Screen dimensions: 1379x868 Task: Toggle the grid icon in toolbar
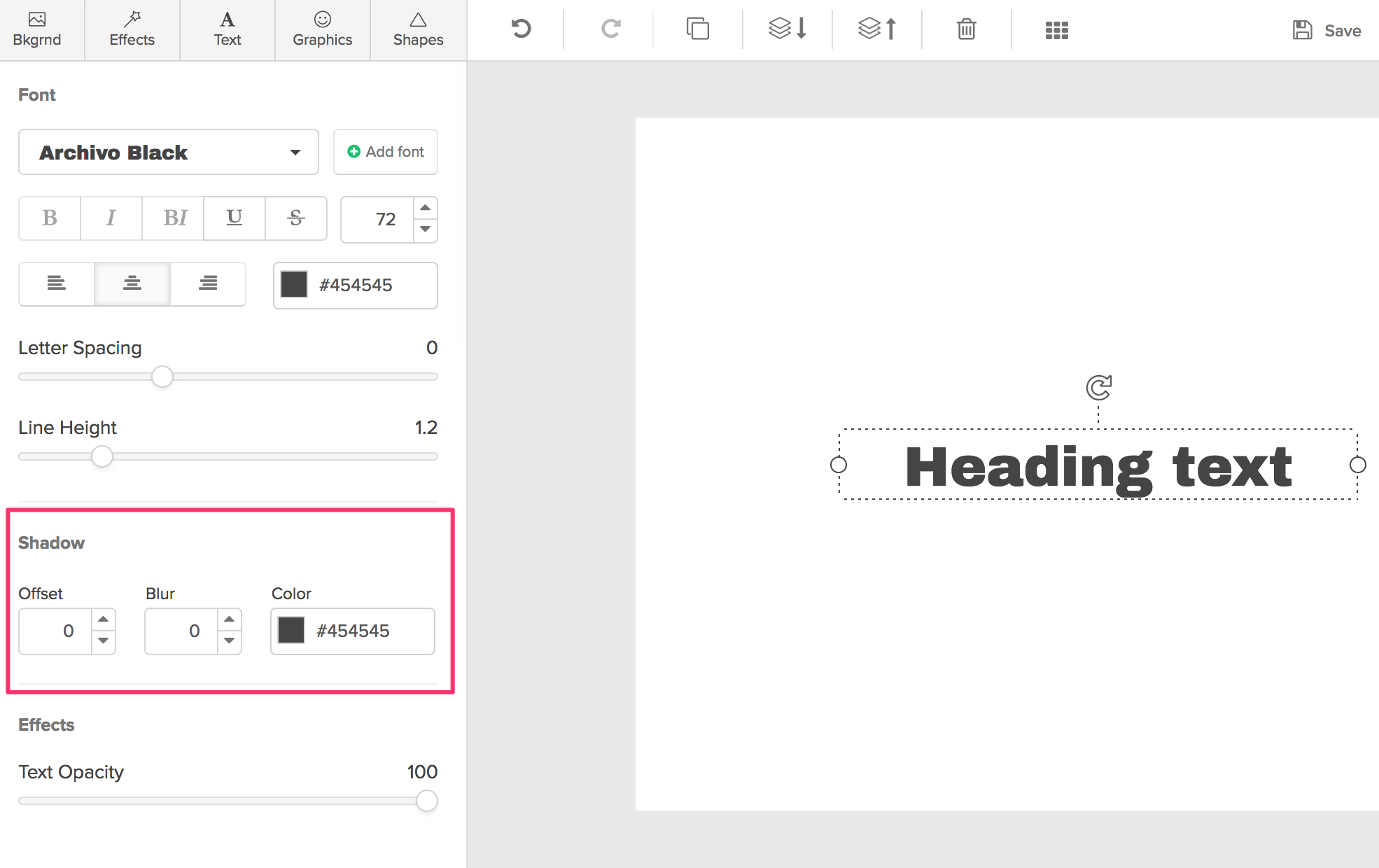click(x=1056, y=30)
